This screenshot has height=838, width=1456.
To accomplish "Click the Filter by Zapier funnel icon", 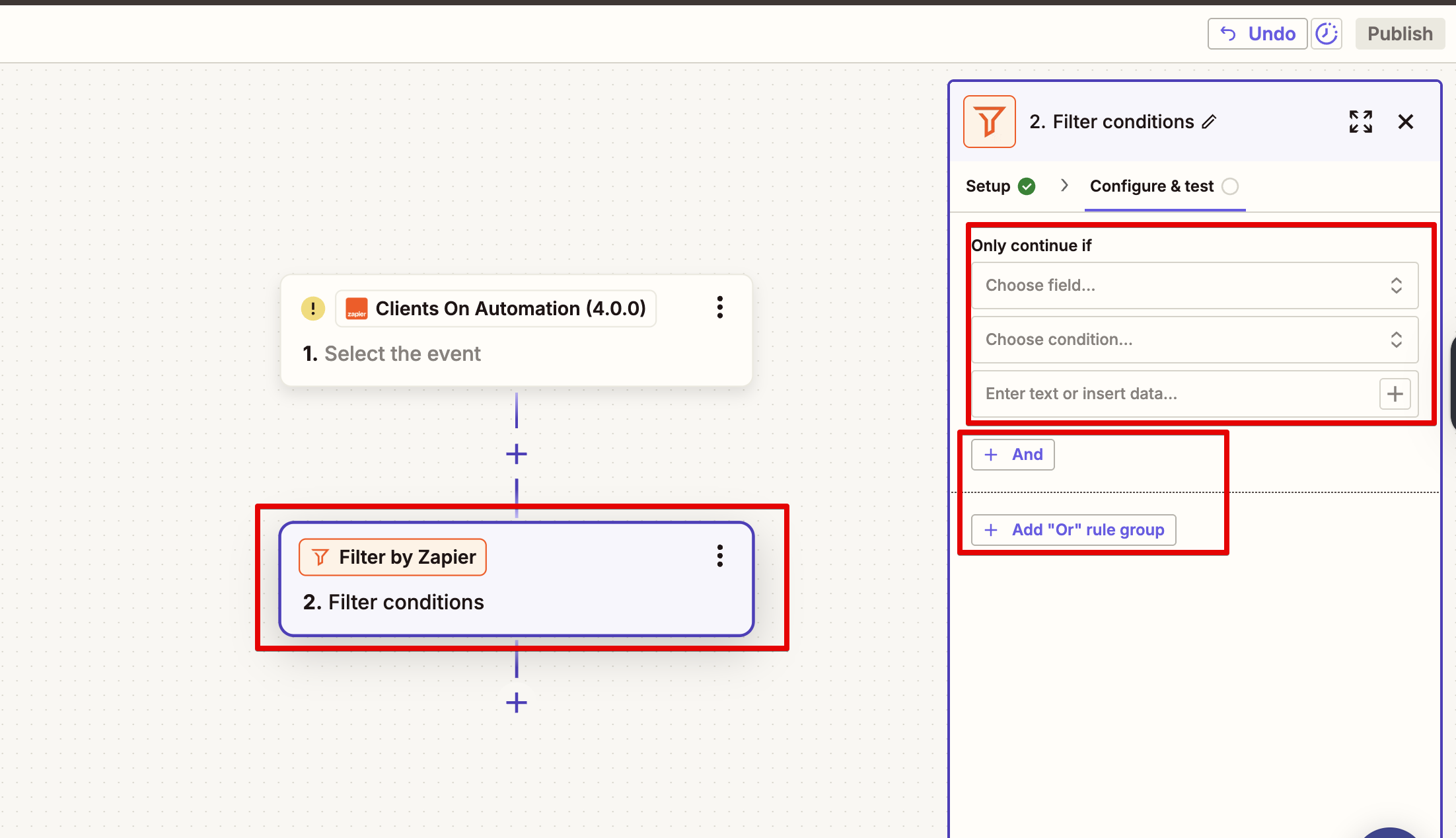I will coord(320,556).
